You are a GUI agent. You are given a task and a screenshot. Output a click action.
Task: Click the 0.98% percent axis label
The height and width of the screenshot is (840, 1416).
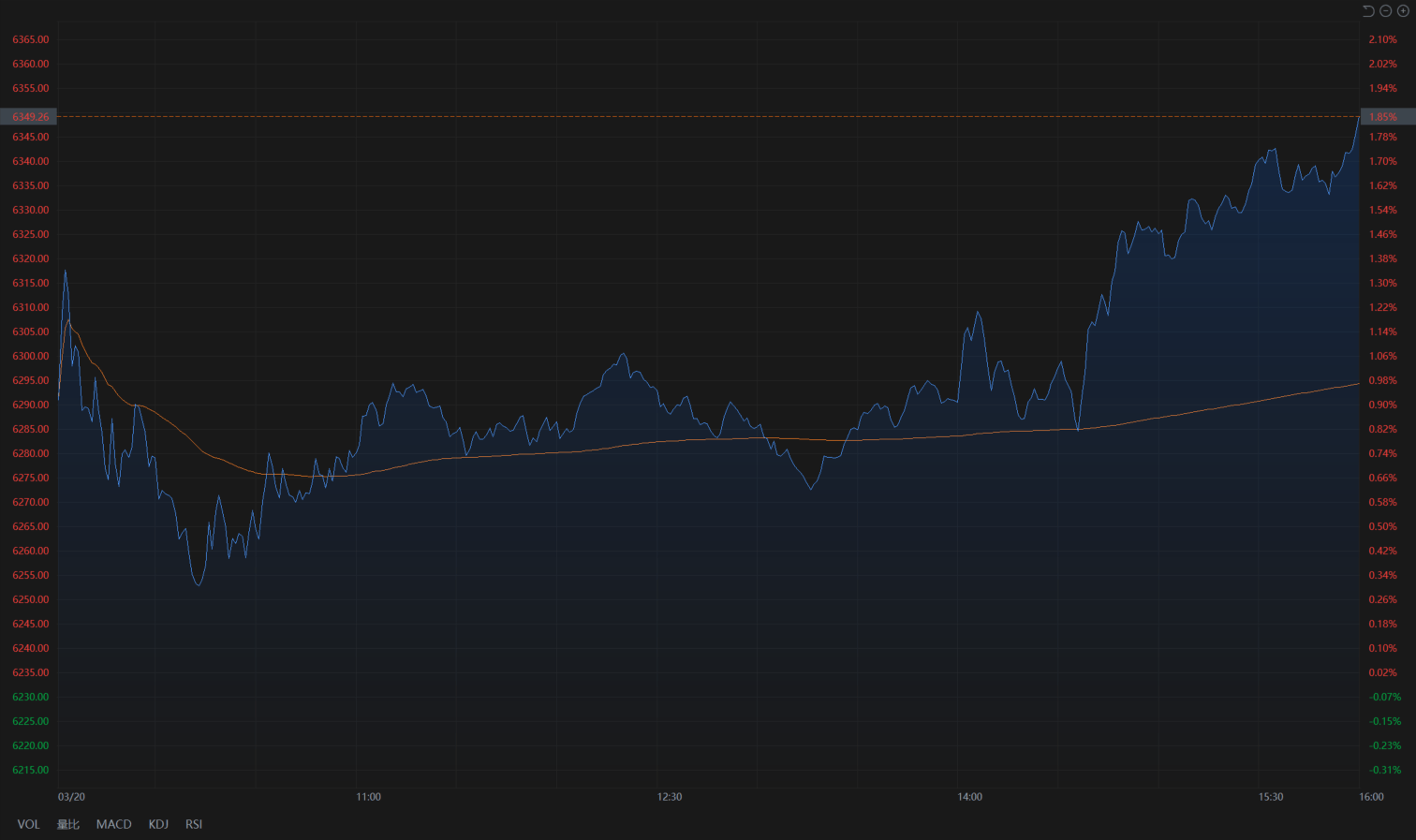click(1382, 380)
